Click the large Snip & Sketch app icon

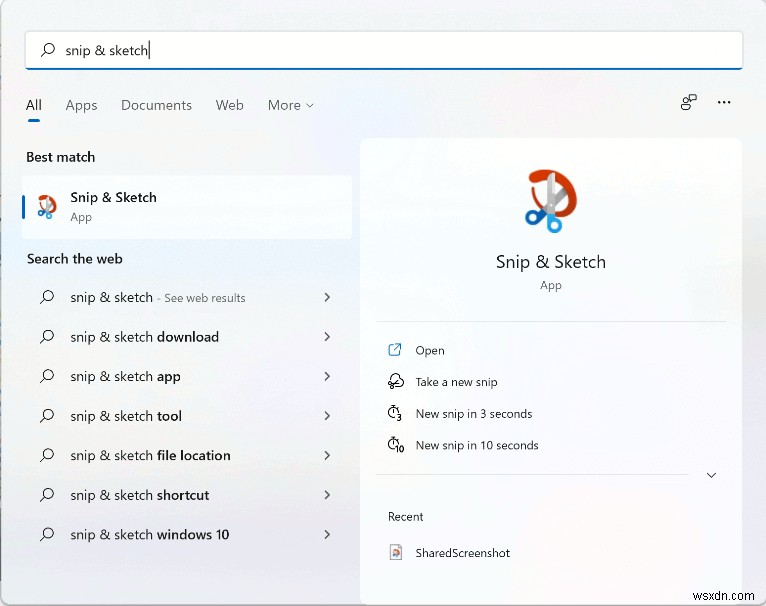[x=551, y=200]
